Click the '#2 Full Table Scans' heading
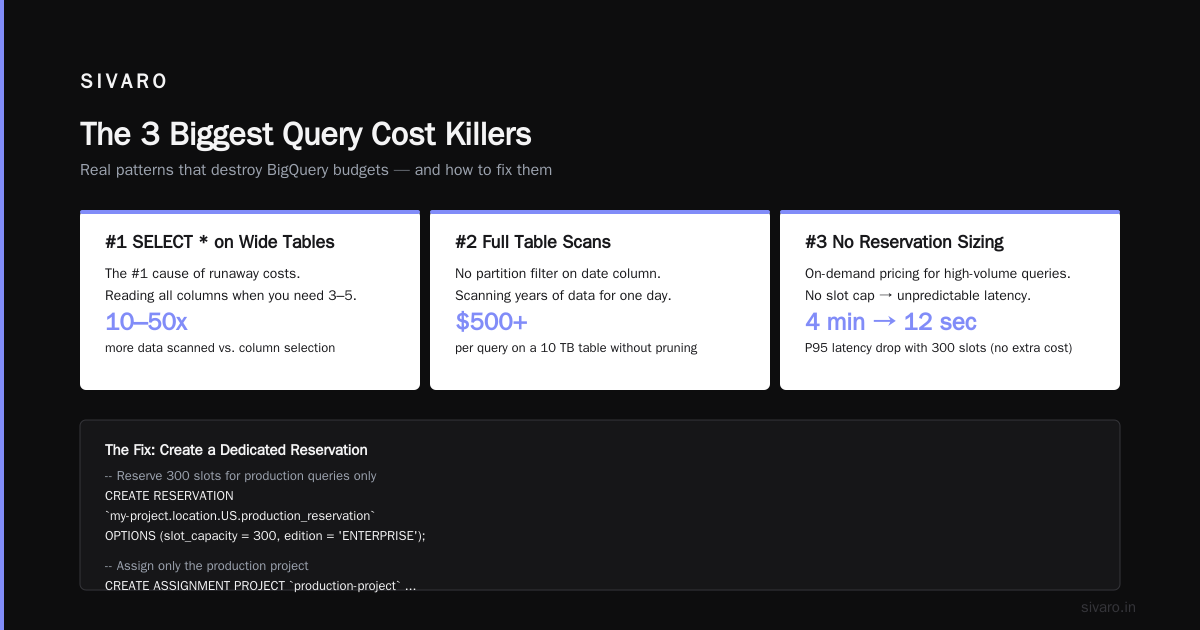Image resolution: width=1200 pixels, height=630 pixels. coord(533,242)
